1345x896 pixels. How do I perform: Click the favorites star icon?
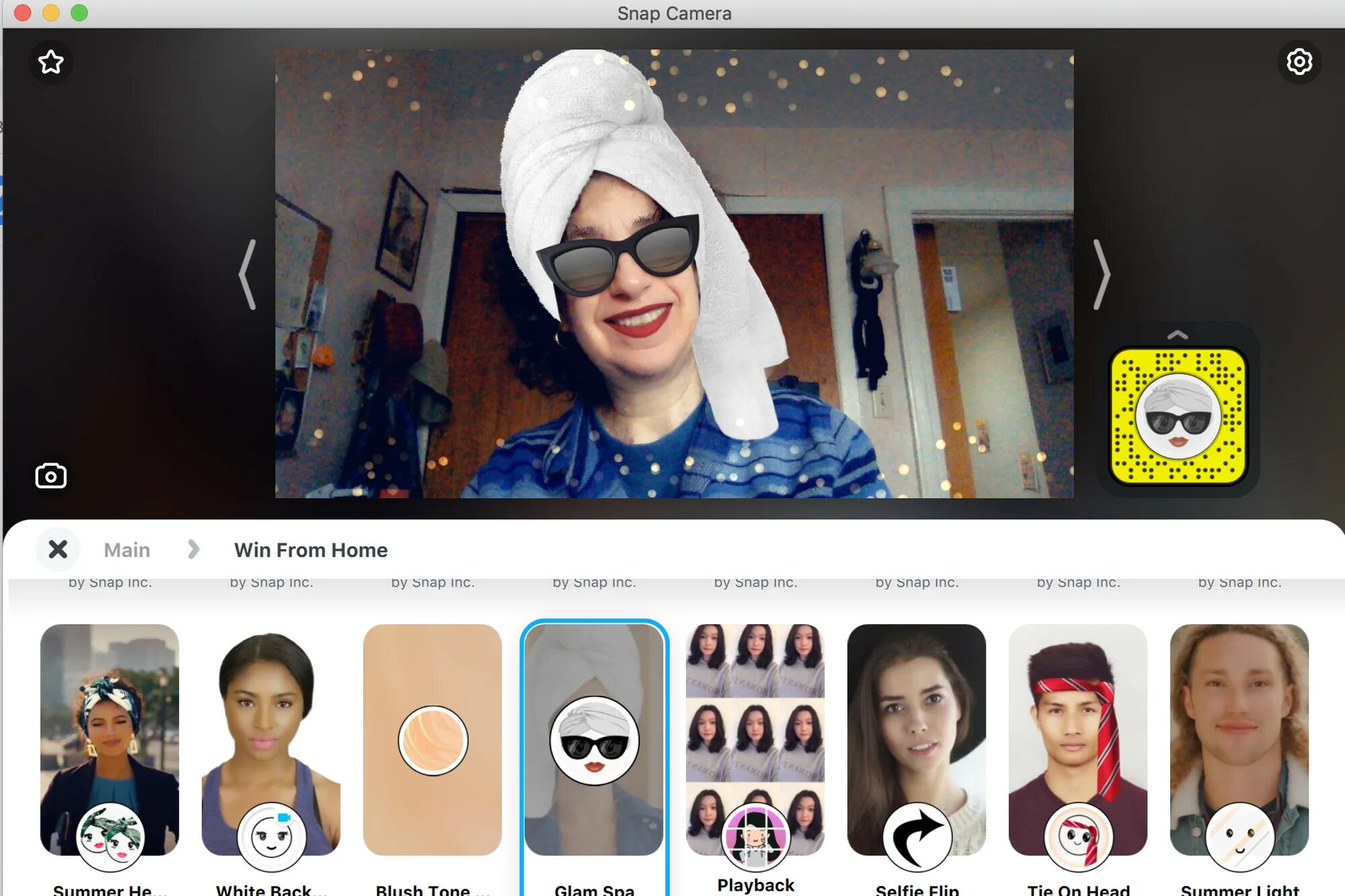pos(51,63)
